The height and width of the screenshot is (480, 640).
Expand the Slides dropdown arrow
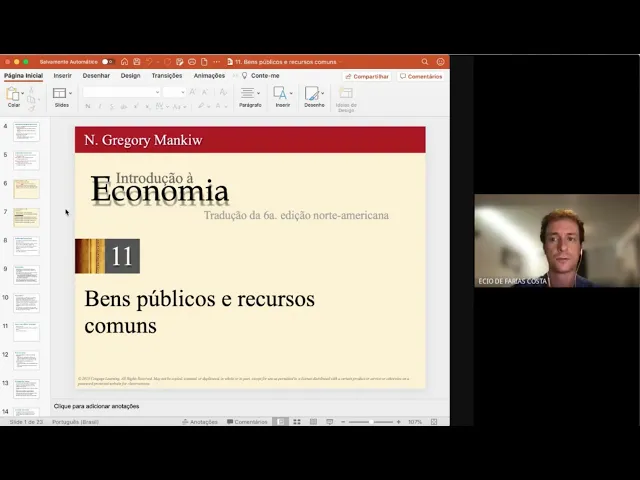[x=71, y=93]
